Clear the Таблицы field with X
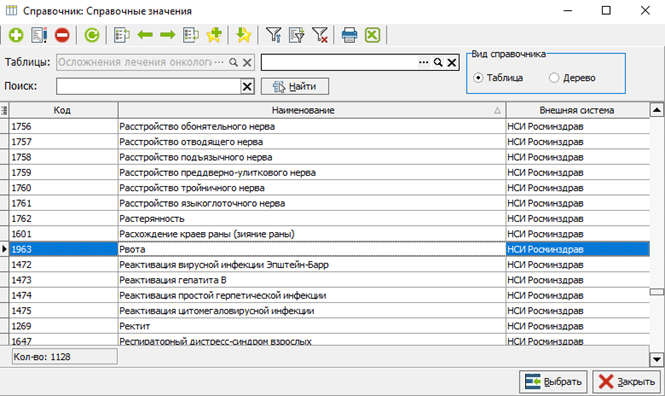665x396 pixels. point(247,62)
